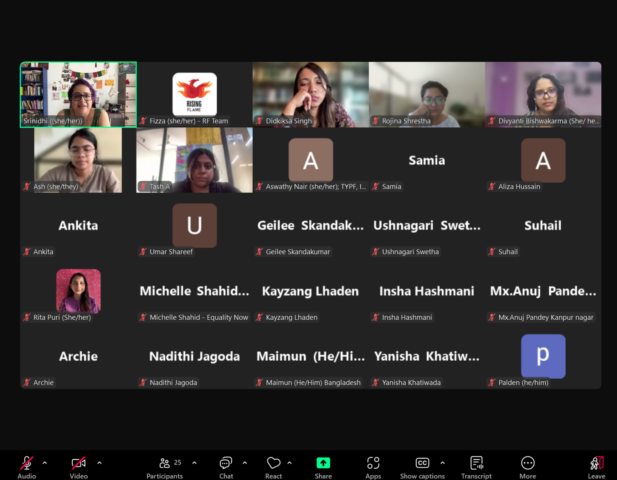The image size is (617, 480).
Task: Select Srinidhi's active speaker video tile
Action: click(78, 94)
